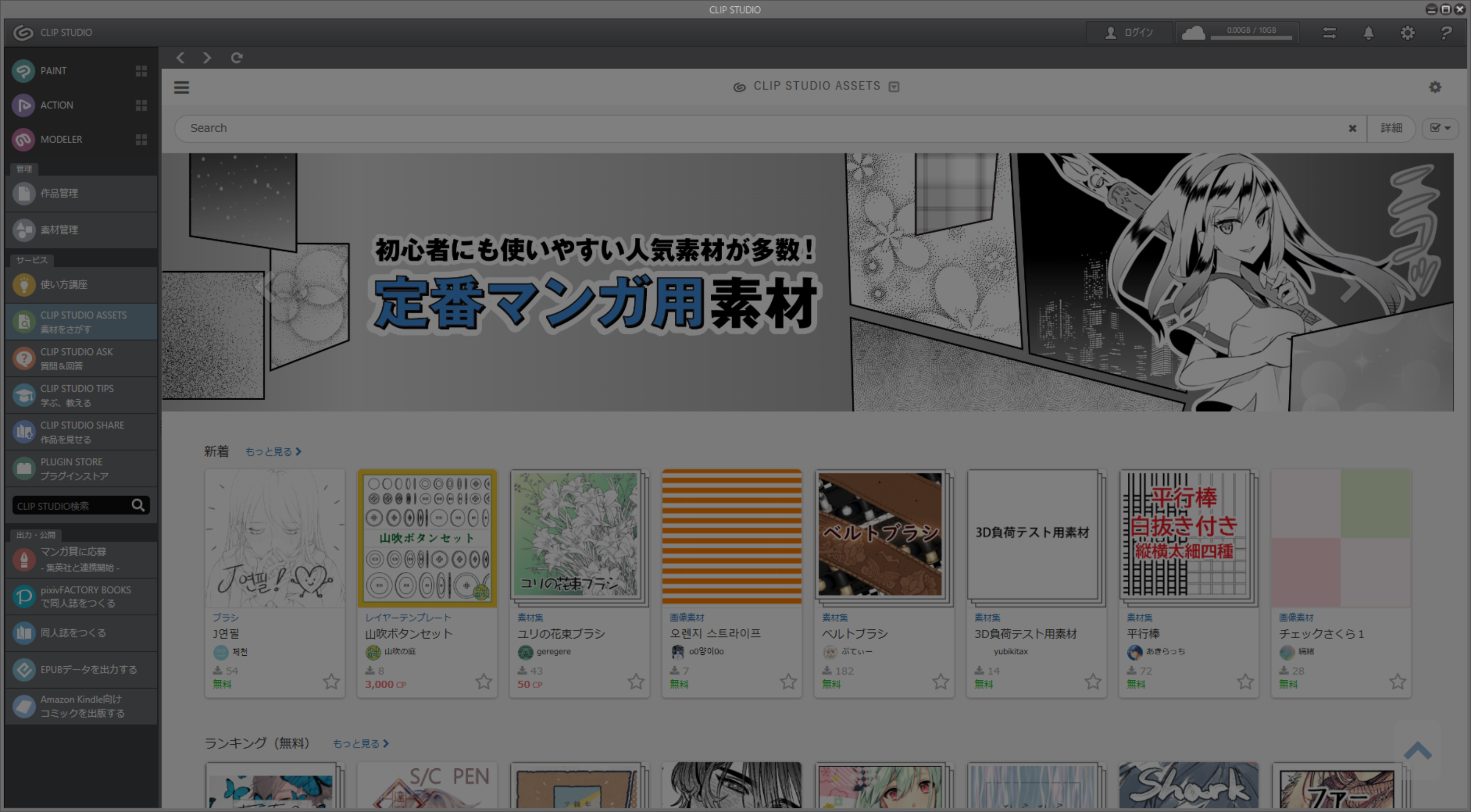Click the CLIP STUDIO search magnifier
This screenshot has width=1471, height=812.
pos(137,505)
